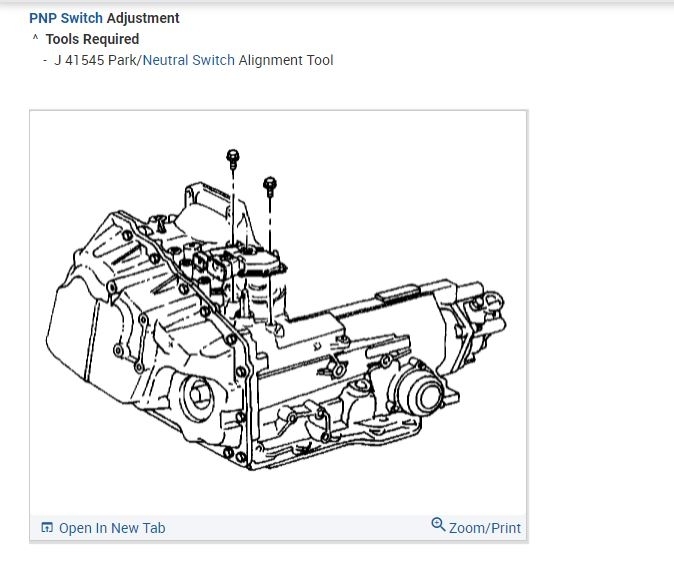Select the 'J 41545 Park/' tool text

tap(98, 60)
